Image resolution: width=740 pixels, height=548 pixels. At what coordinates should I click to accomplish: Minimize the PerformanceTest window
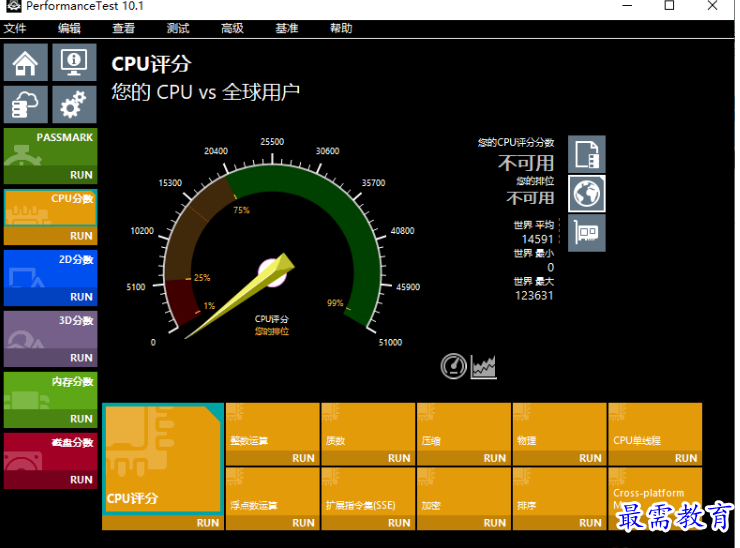(627, 6)
